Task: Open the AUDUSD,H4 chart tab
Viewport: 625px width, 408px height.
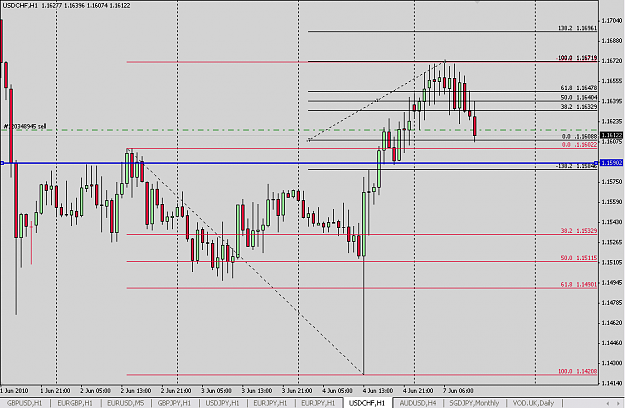Action: (418, 403)
